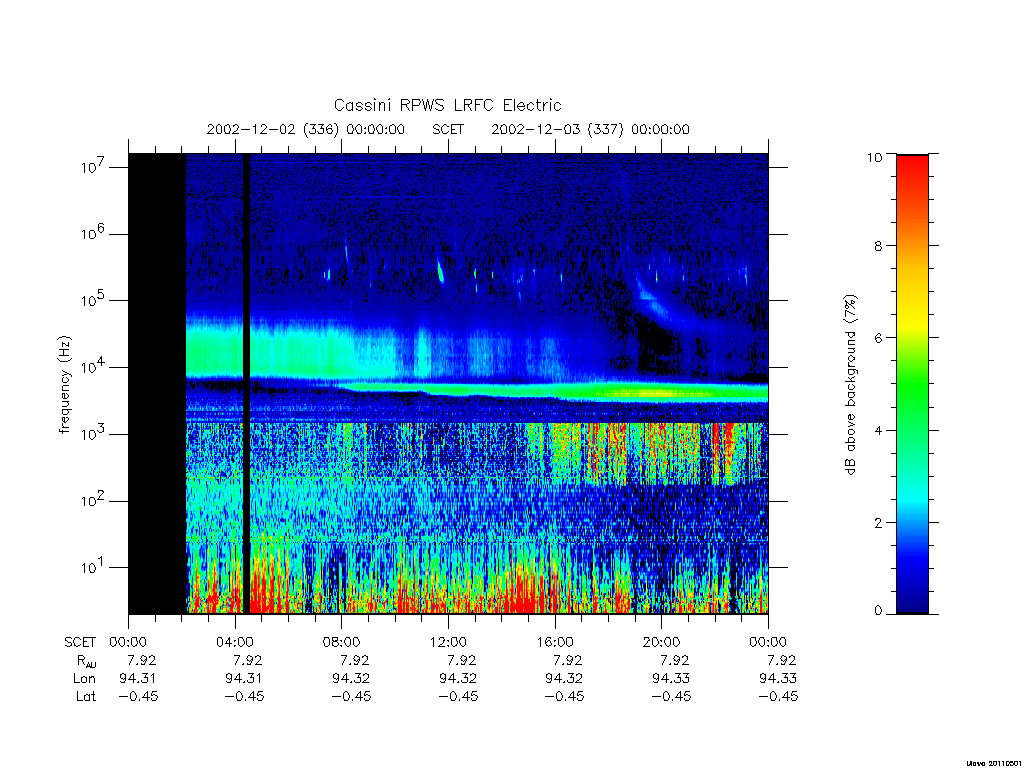Viewport: 1024px width, 768px height.
Task: Click the colorbar tick label '4'
Action: 878,430
